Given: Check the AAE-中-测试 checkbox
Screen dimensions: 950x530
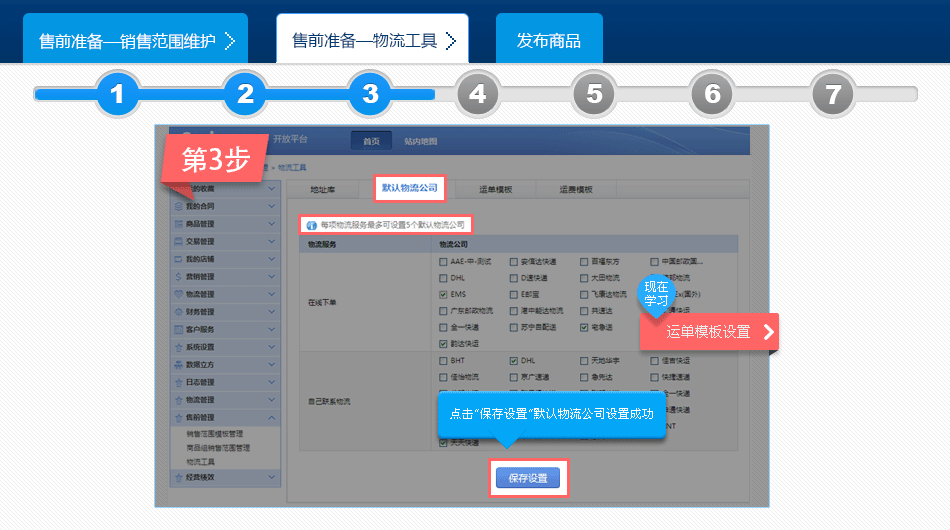Looking at the screenshot, I should pos(443,262).
